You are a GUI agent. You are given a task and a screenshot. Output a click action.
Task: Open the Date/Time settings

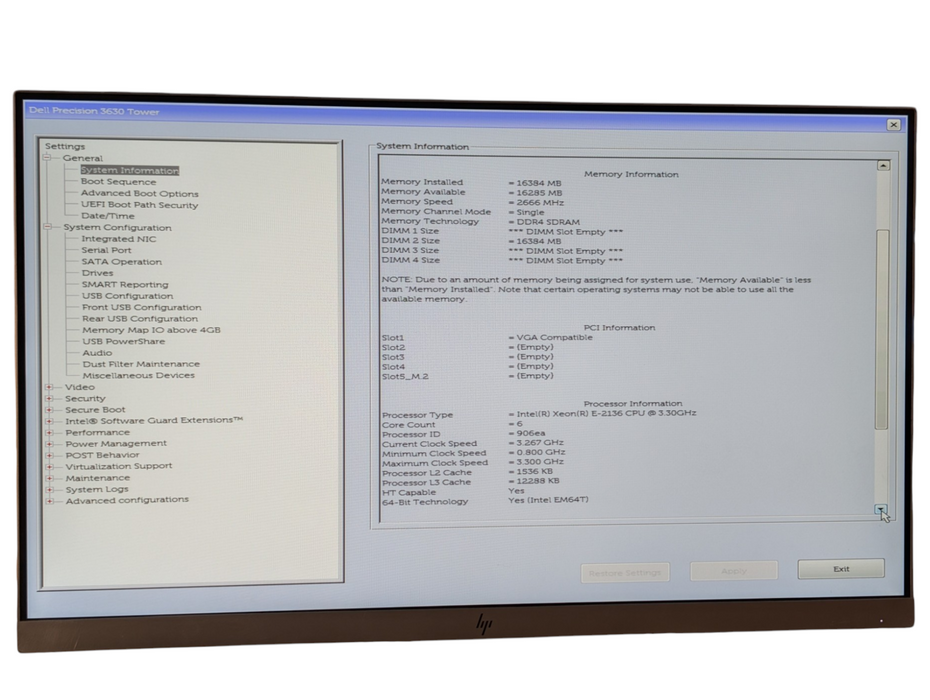click(x=107, y=216)
